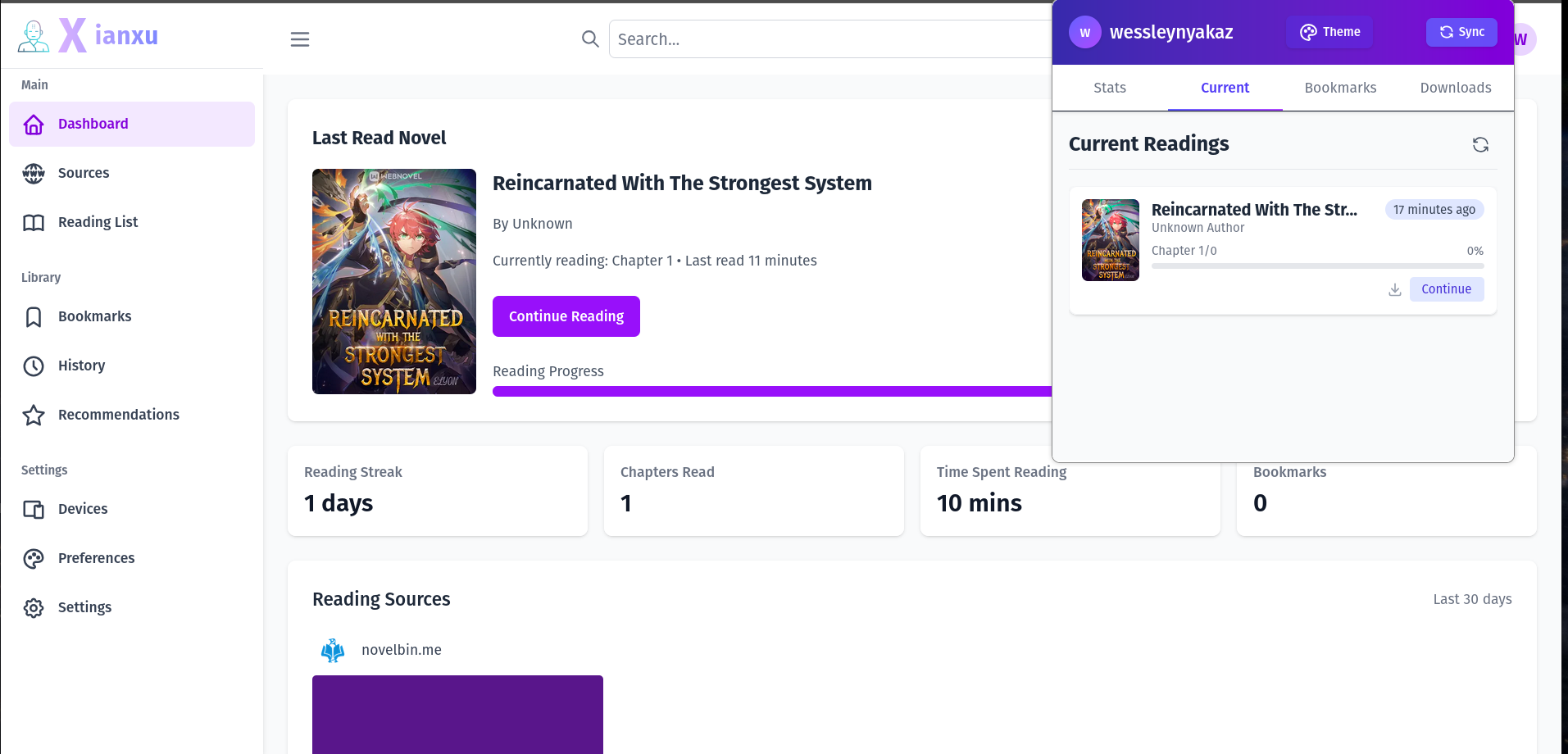Click the refresh icon beside Current Readings

click(1480, 145)
